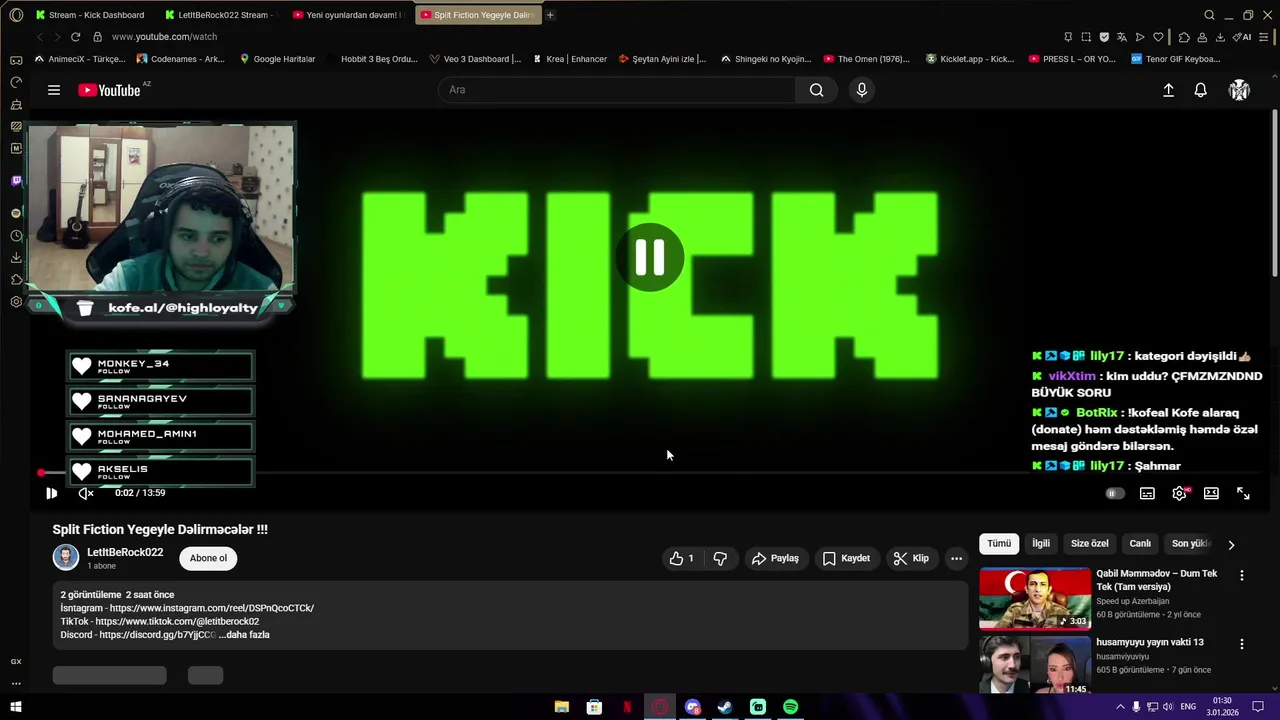Open the player settings gear
1280x720 pixels.
(x=1180, y=493)
